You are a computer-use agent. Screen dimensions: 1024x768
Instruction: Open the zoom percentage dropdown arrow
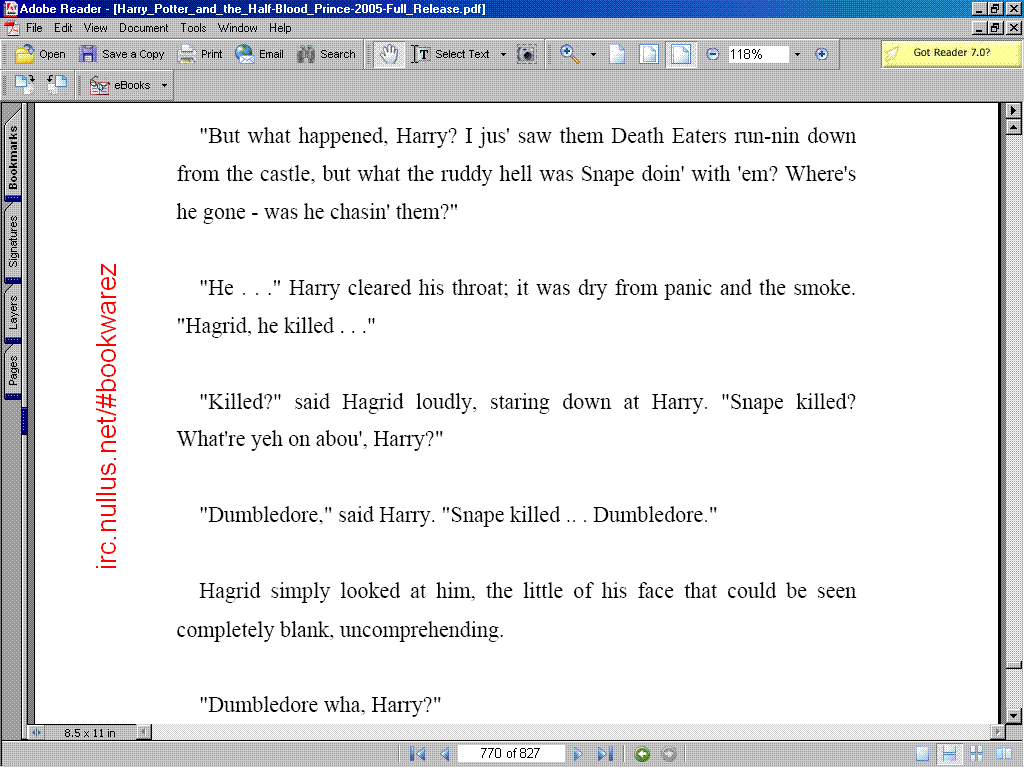(x=797, y=54)
